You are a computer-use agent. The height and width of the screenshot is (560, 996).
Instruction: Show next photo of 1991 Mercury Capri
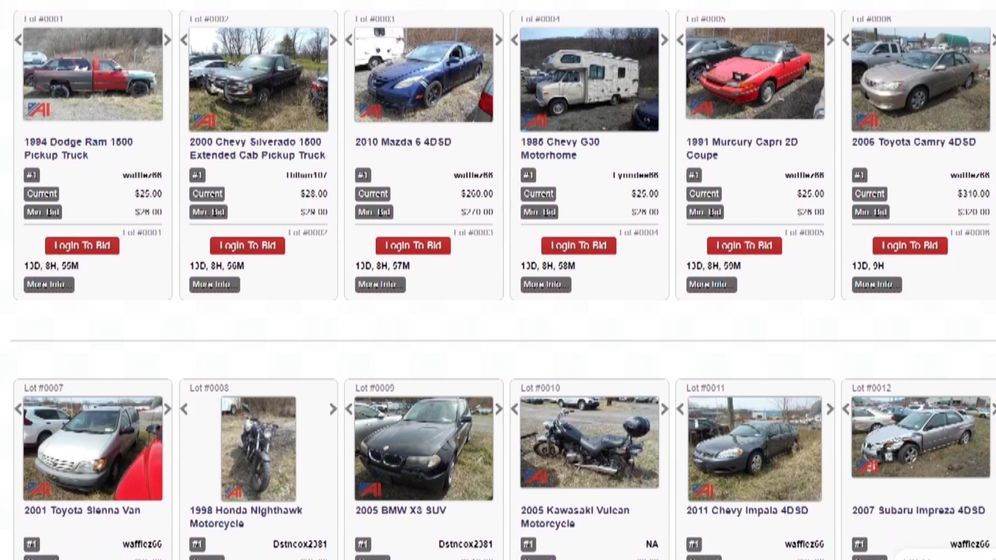[830, 40]
